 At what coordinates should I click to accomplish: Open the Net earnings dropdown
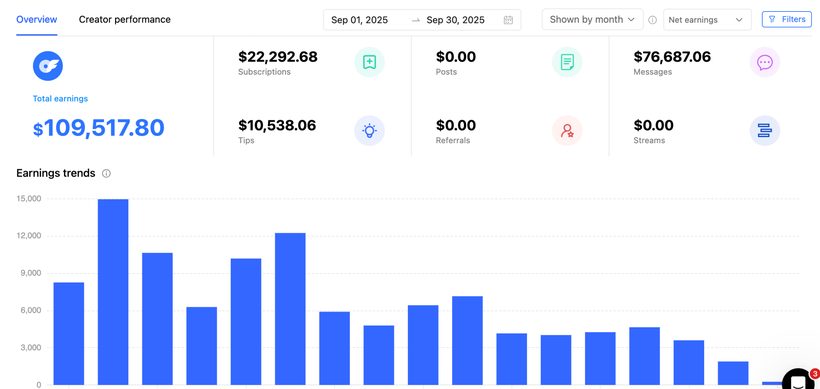tap(707, 20)
